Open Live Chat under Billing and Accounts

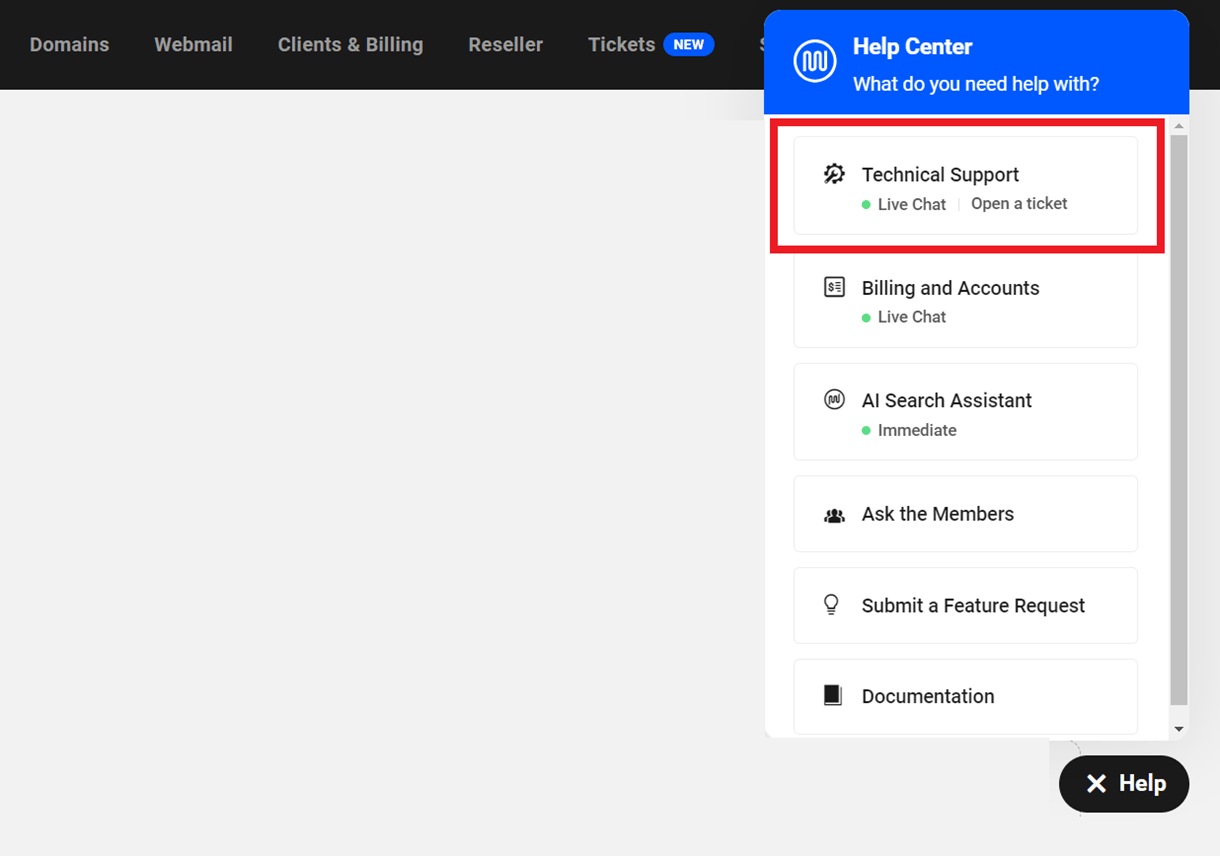tap(912, 316)
